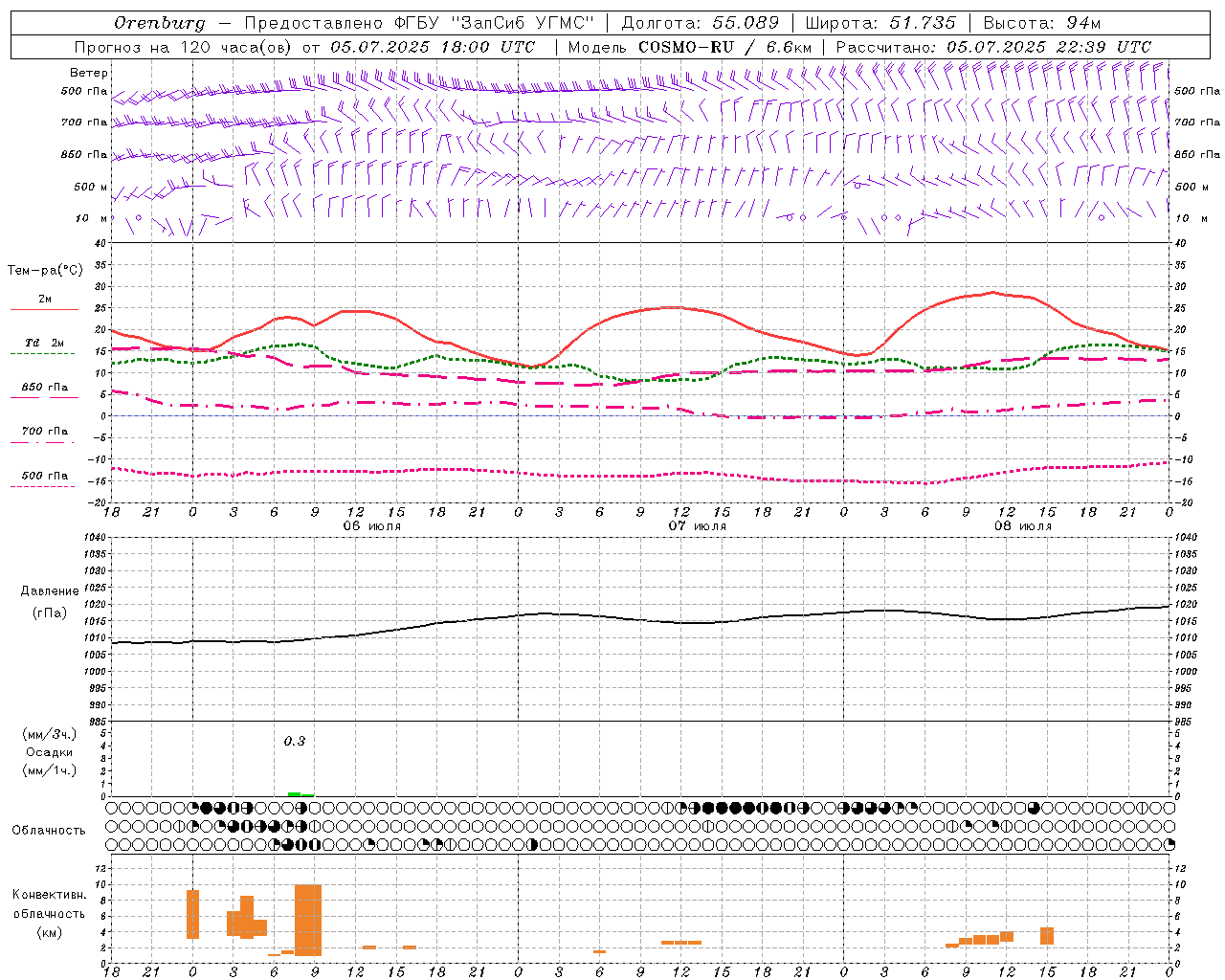Select the 500 м wind level label at left
This screenshot has width=1225, height=980.
pos(91,187)
